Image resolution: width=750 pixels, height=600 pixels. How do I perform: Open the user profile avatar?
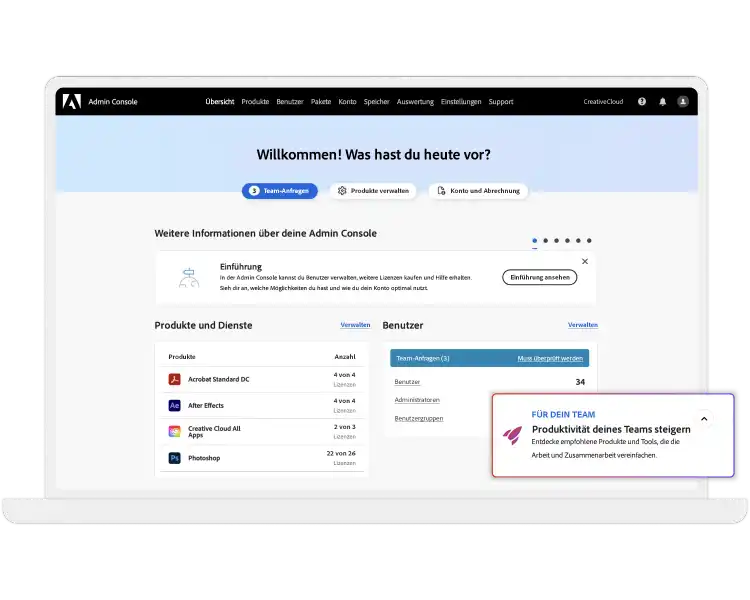683,101
